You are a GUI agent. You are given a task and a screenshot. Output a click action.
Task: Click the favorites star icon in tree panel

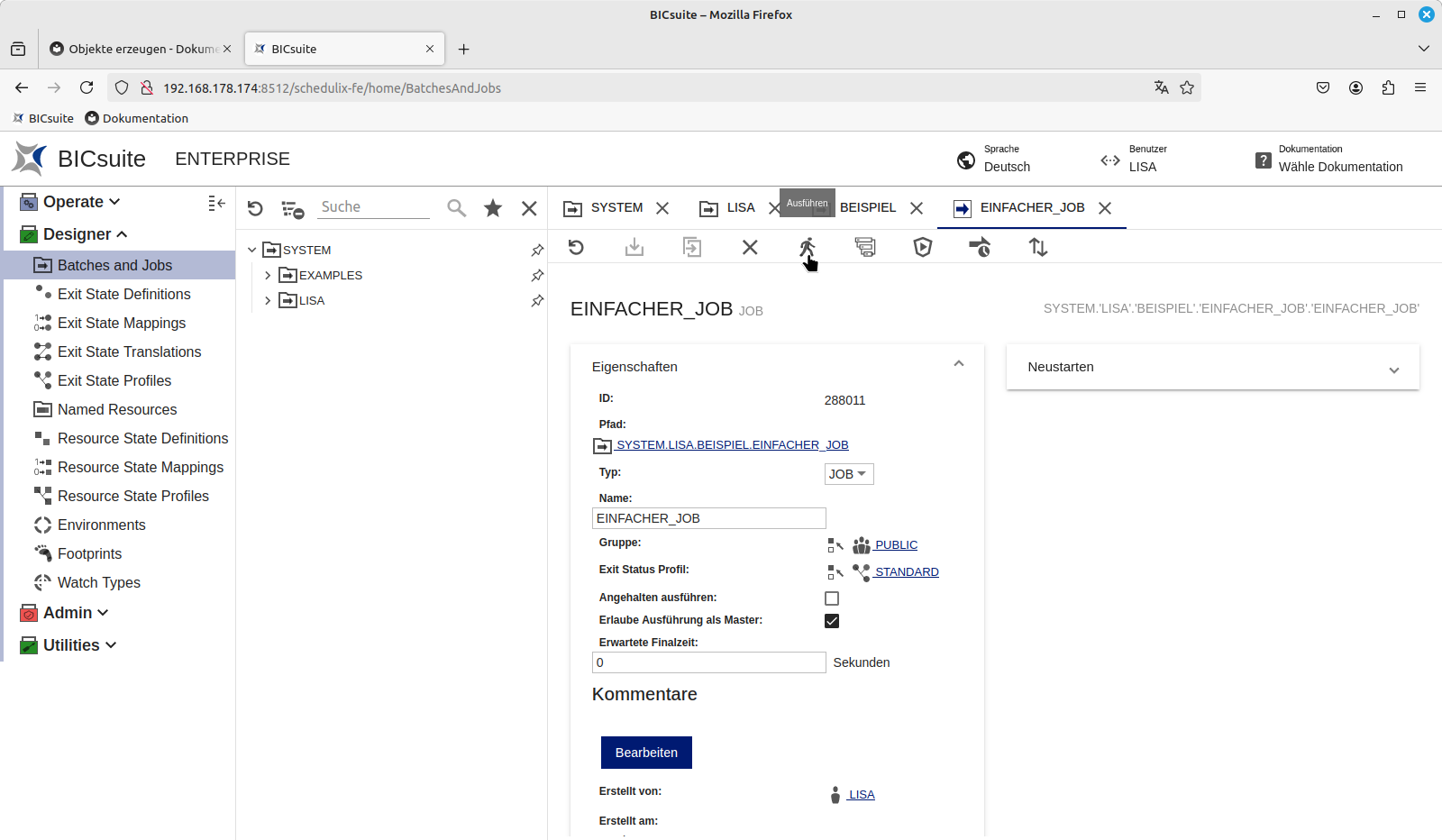click(x=493, y=208)
